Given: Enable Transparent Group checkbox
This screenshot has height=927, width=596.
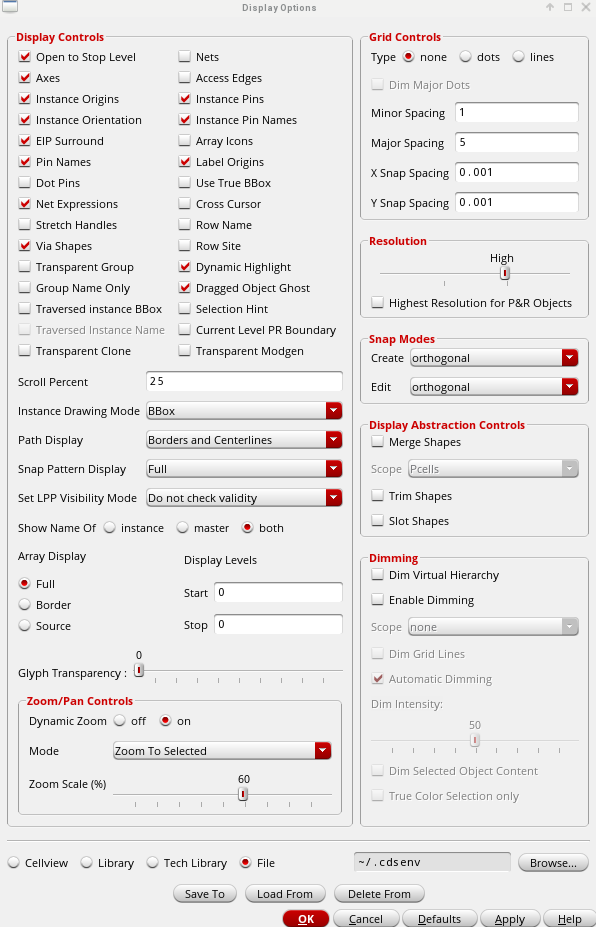Looking at the screenshot, I should click(x=24, y=267).
